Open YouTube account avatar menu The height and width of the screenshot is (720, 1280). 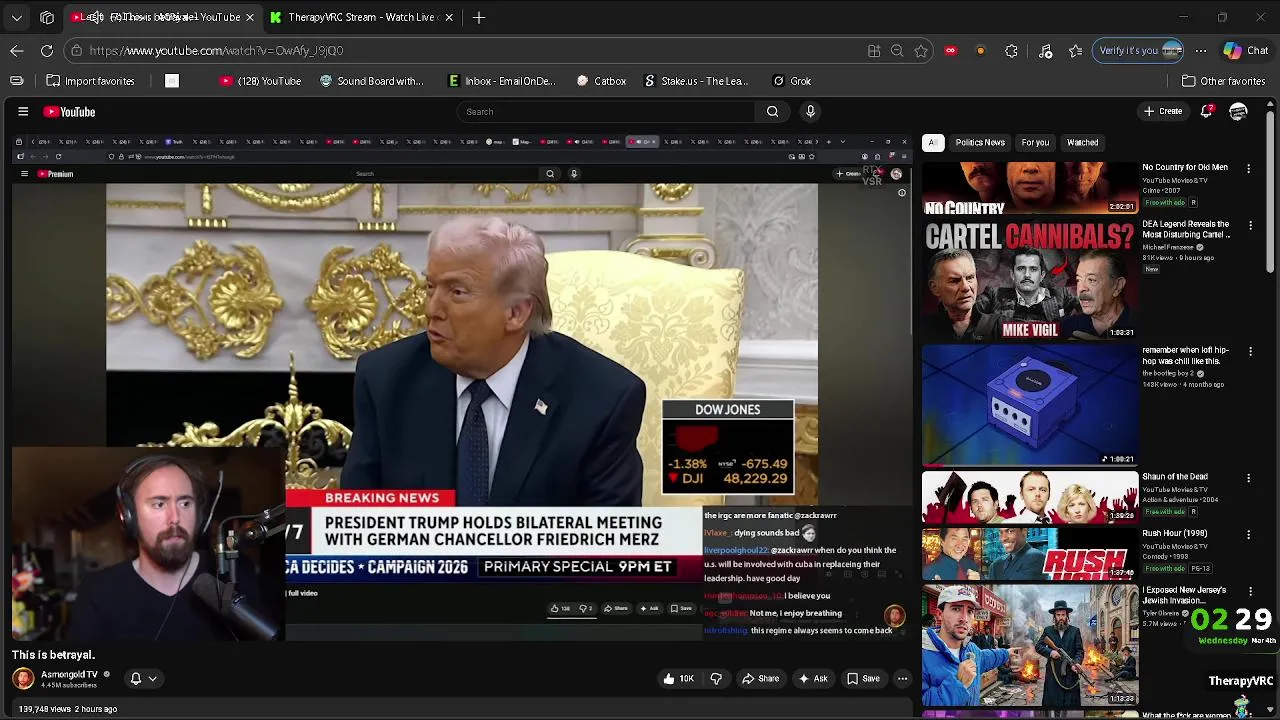(1238, 112)
